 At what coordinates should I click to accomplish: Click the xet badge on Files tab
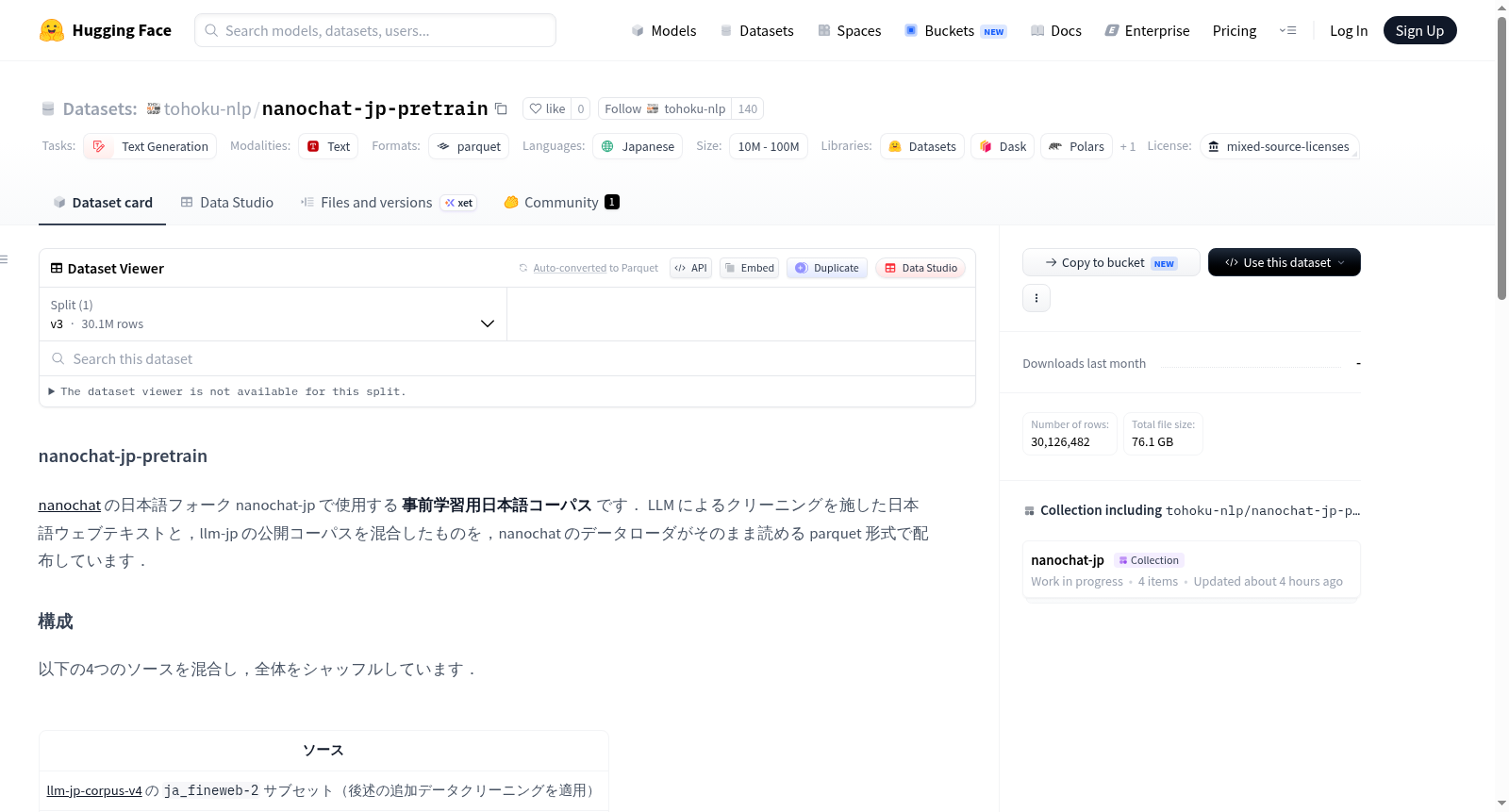459,203
